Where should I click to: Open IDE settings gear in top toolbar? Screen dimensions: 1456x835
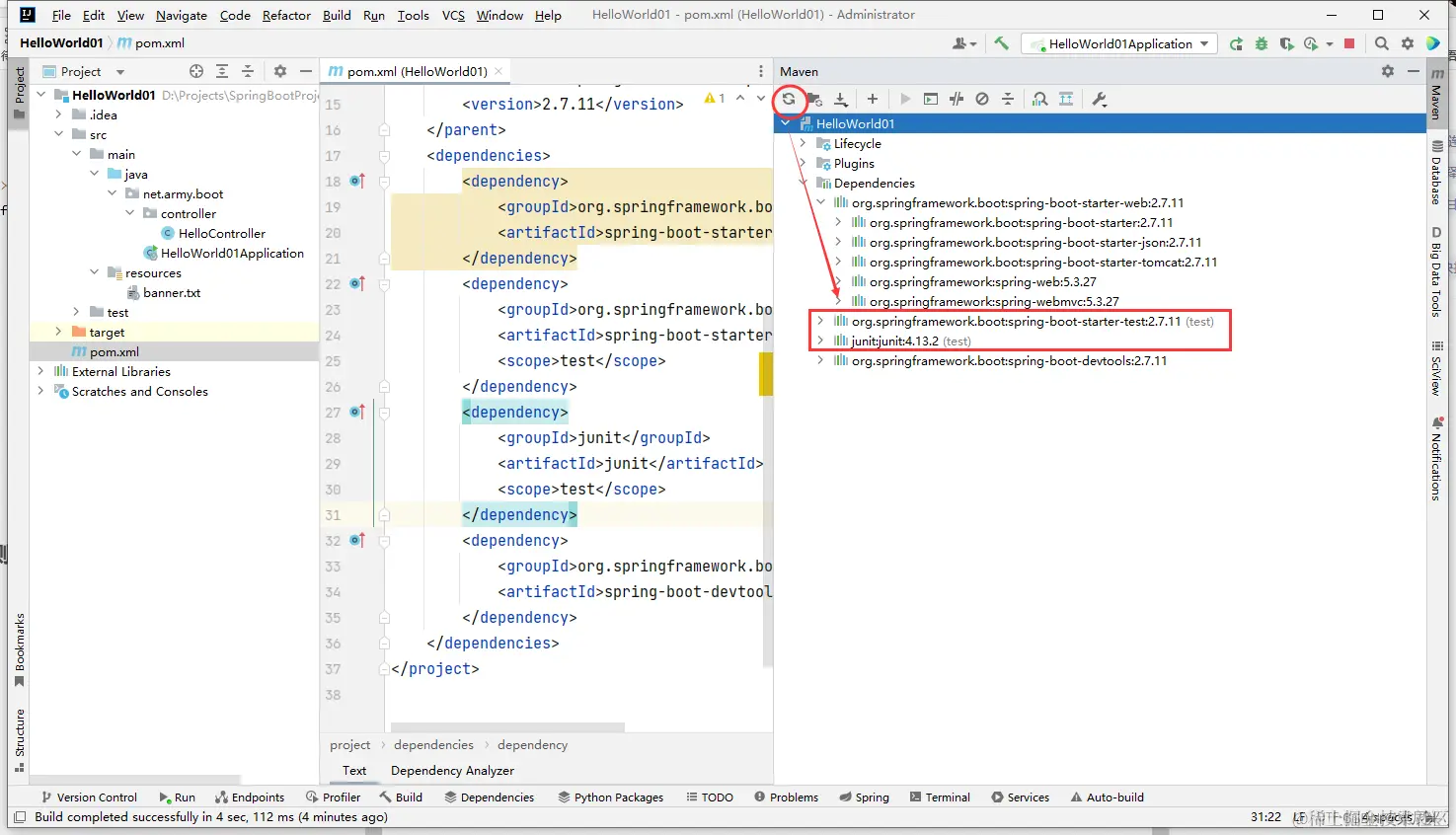click(x=1408, y=43)
